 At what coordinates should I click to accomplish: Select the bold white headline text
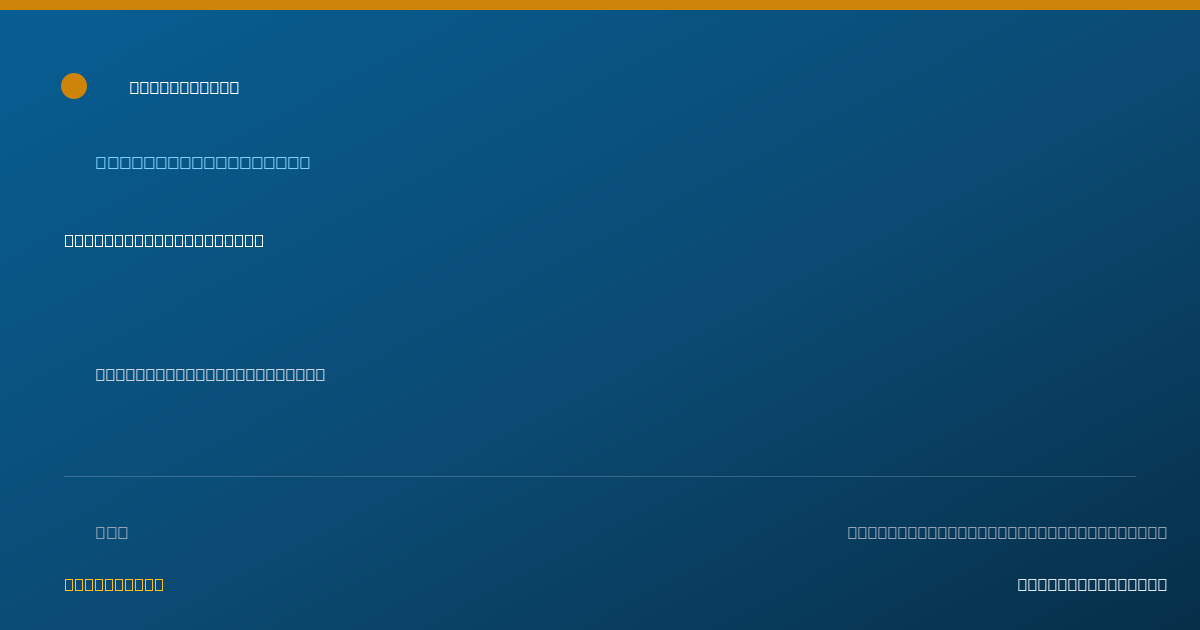[164, 240]
